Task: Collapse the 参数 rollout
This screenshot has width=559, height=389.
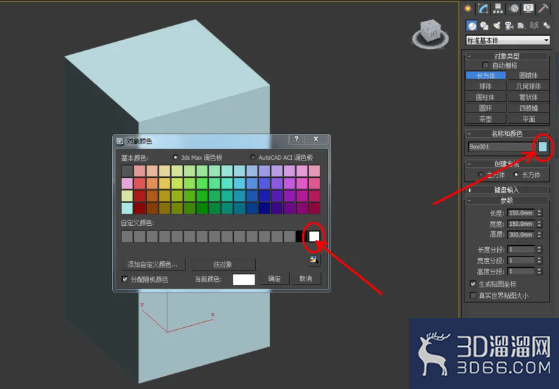Action: pyautogui.click(x=507, y=201)
